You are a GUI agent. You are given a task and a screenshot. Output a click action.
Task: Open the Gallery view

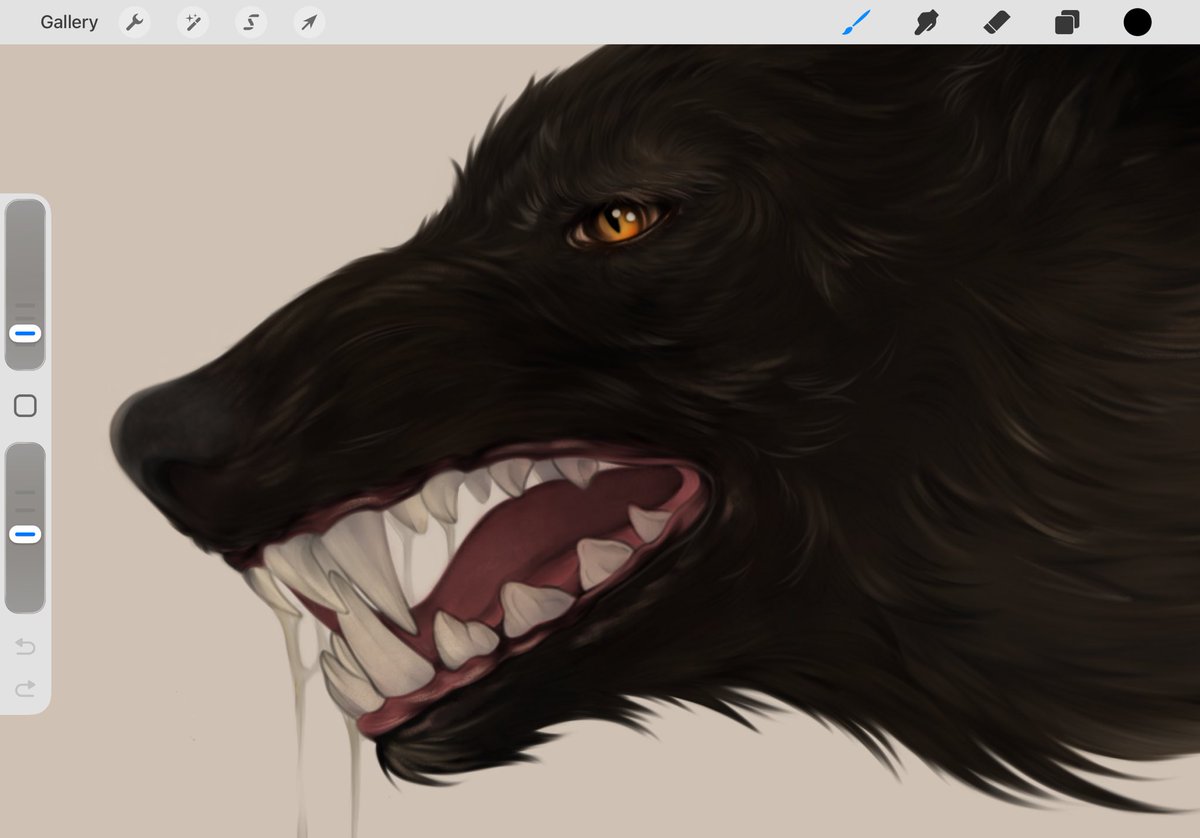(69, 22)
